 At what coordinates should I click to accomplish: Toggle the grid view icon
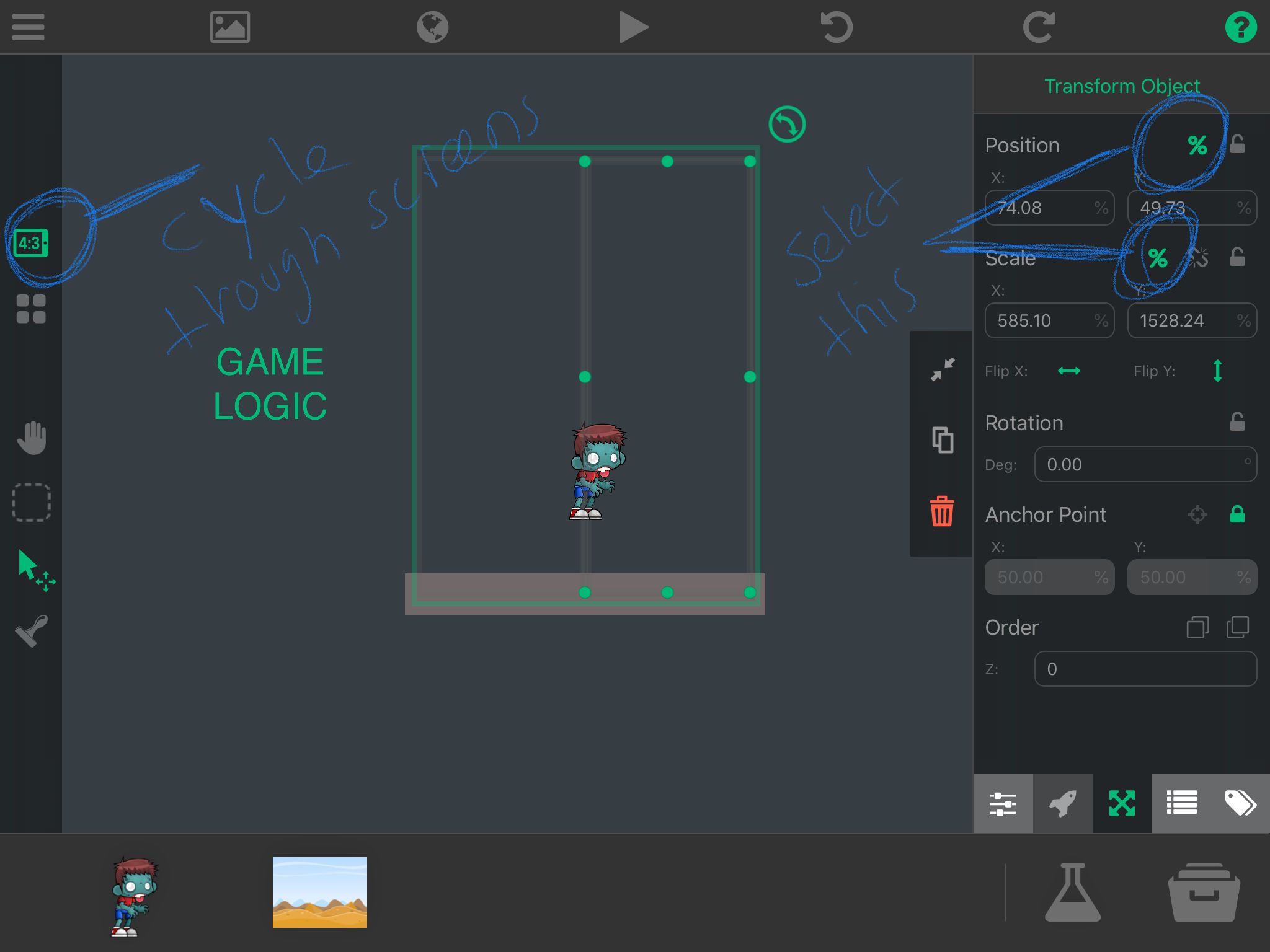tap(31, 309)
